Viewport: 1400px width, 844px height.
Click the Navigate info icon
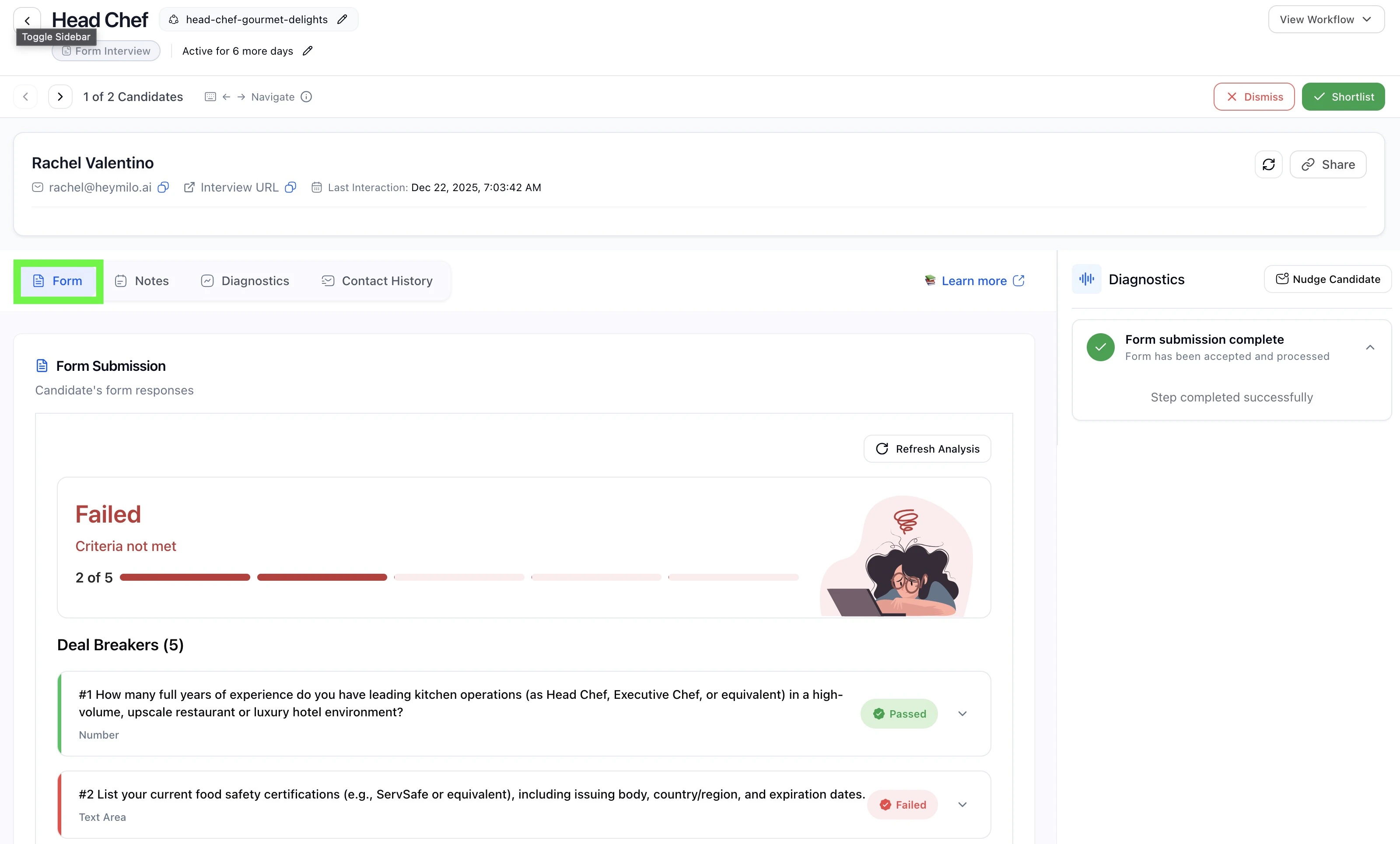[x=306, y=97]
